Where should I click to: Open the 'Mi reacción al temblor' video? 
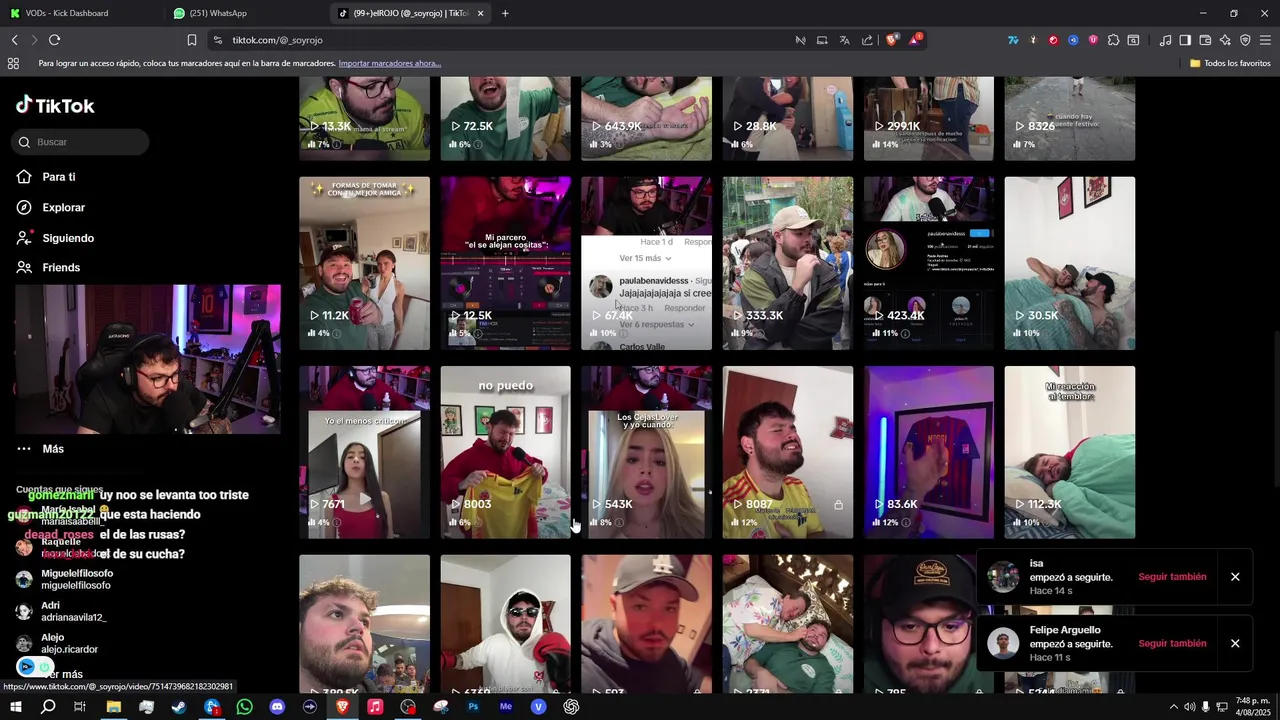point(1069,452)
